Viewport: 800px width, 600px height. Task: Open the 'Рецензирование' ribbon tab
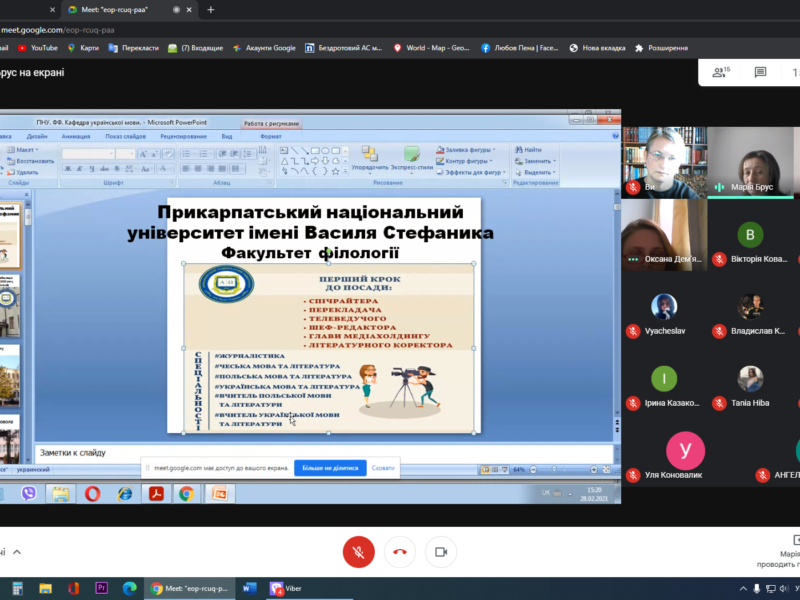183,136
